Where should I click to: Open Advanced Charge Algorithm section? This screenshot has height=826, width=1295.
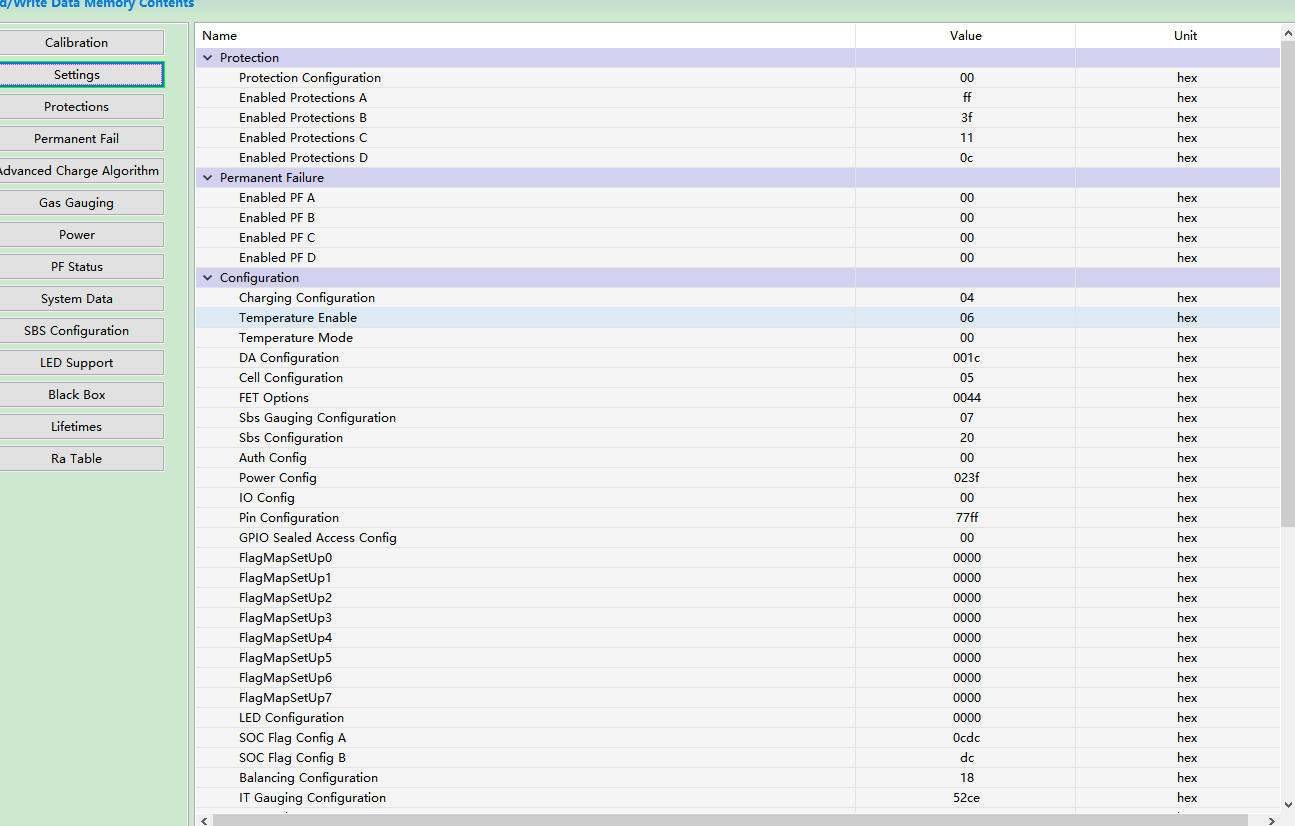coord(77,170)
